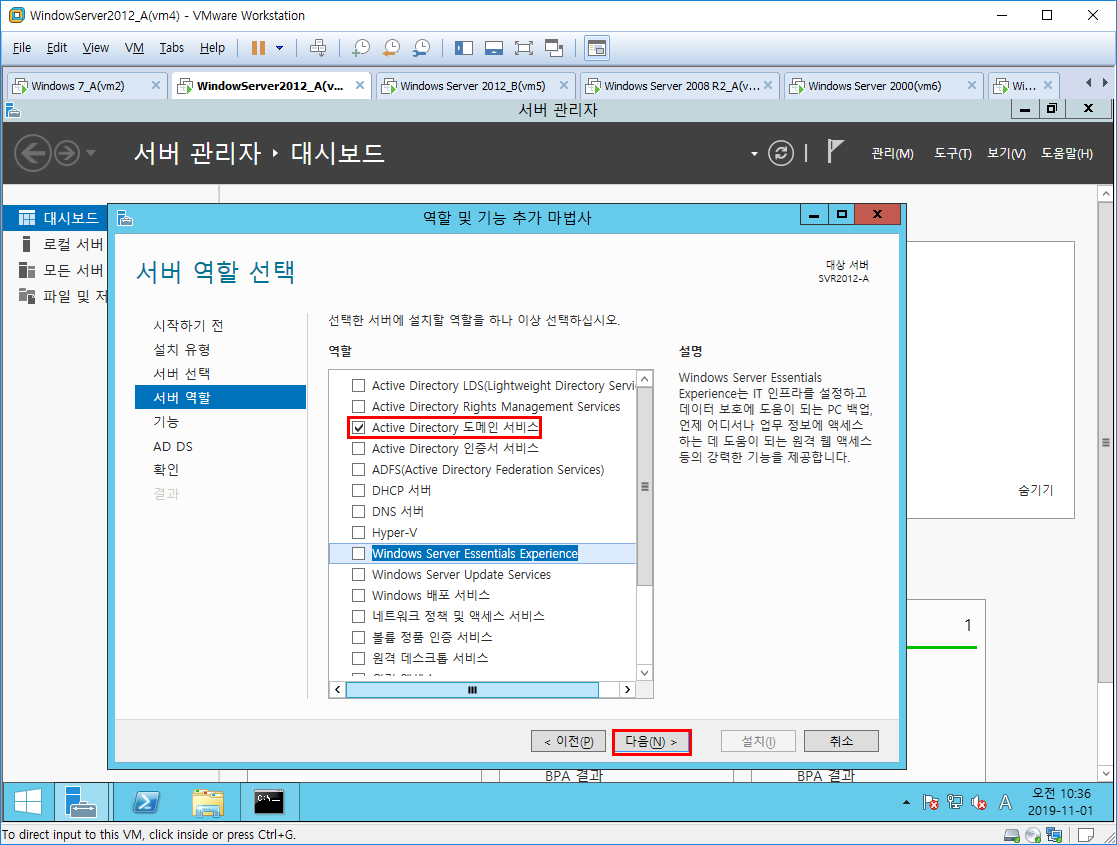Screen dimensions: 1117x845
Task: Open the VM menu
Action: coord(134,48)
